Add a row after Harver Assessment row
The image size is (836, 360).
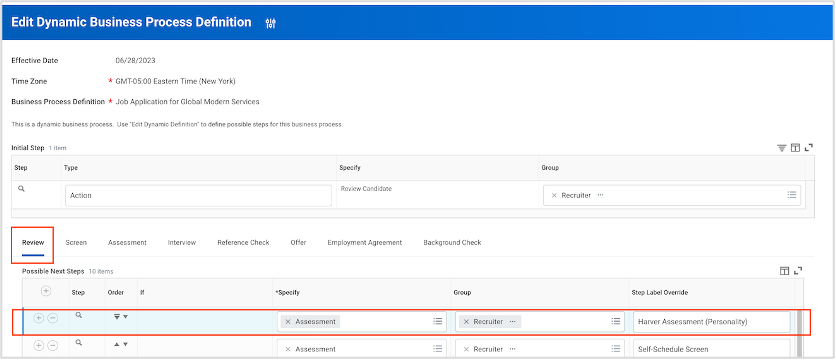tap(38, 318)
